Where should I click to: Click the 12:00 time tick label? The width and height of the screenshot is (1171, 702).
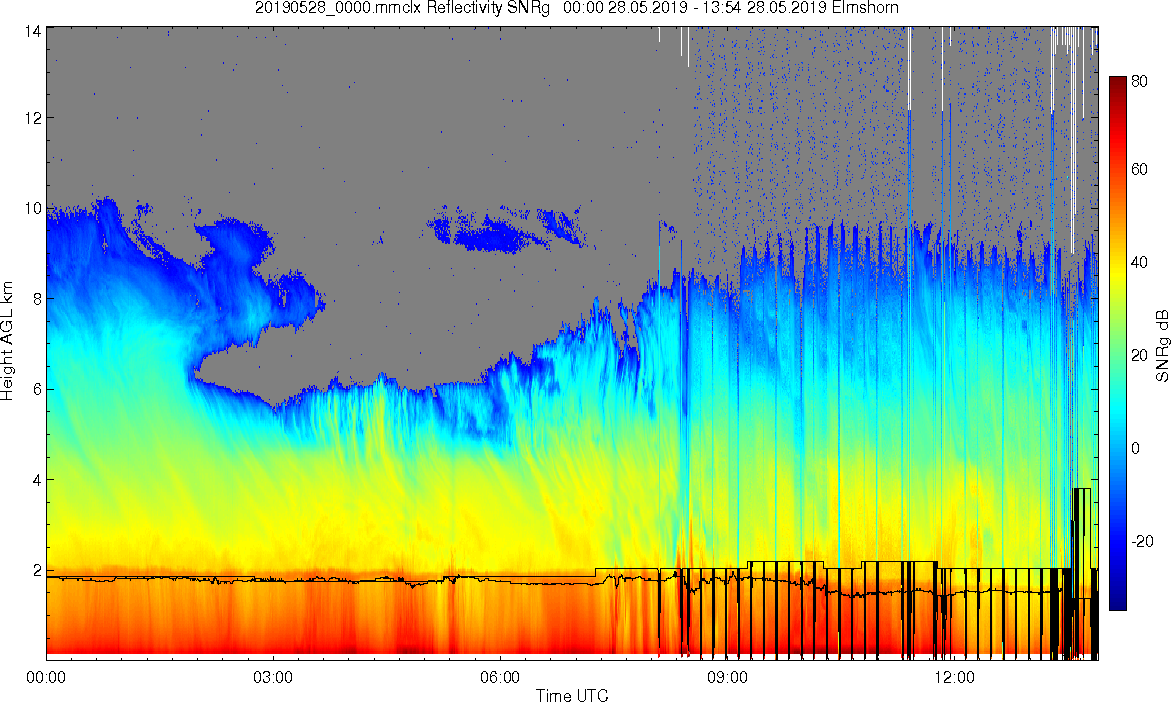click(x=954, y=678)
